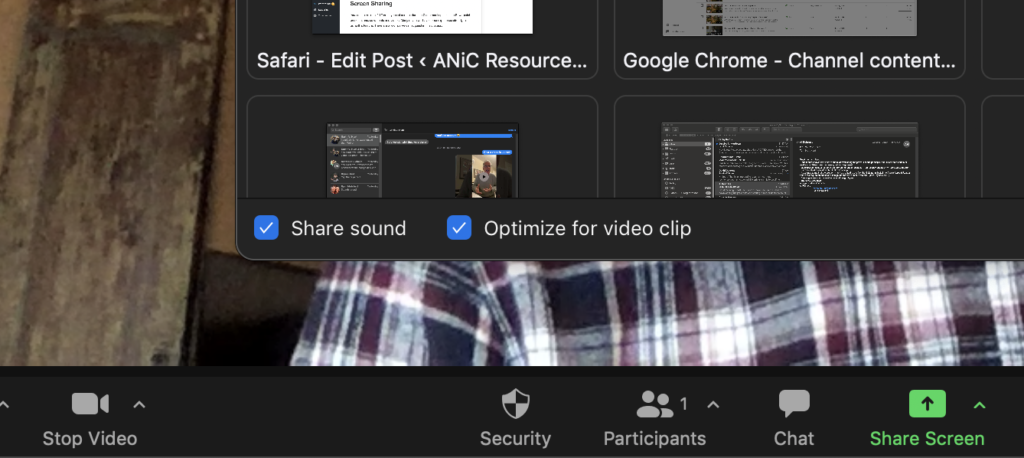The image size is (1024, 458).
Task: Uncheck the Share sound checkbox
Action: click(266, 228)
